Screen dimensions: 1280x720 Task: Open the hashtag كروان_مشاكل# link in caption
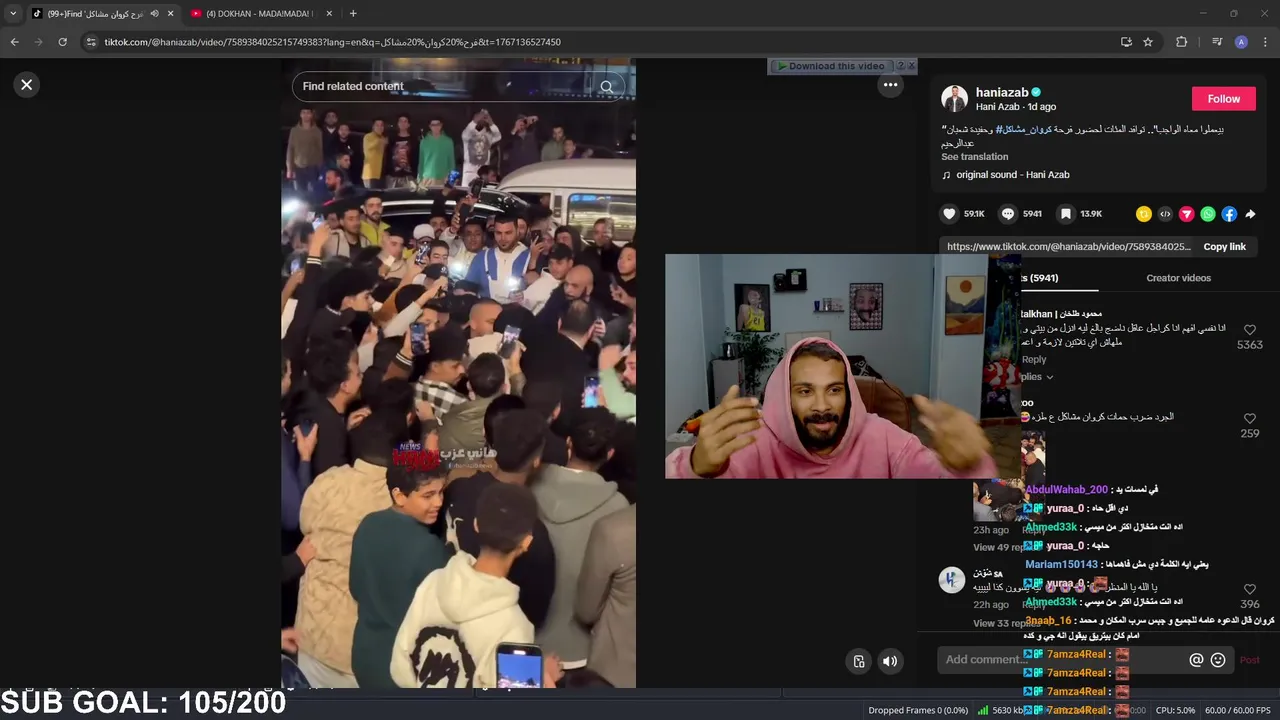[x=1023, y=130]
